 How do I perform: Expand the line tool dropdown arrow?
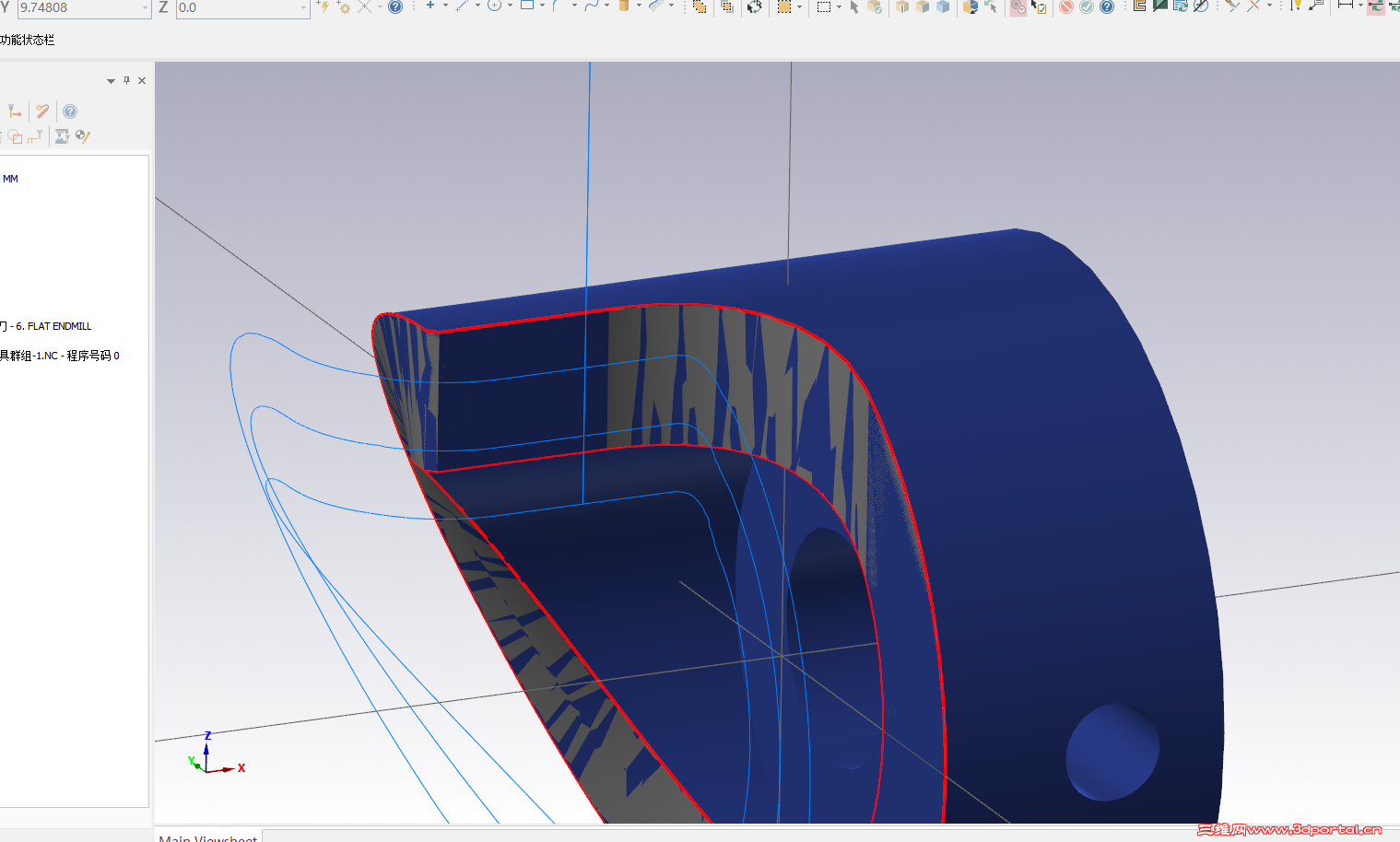point(477,6)
